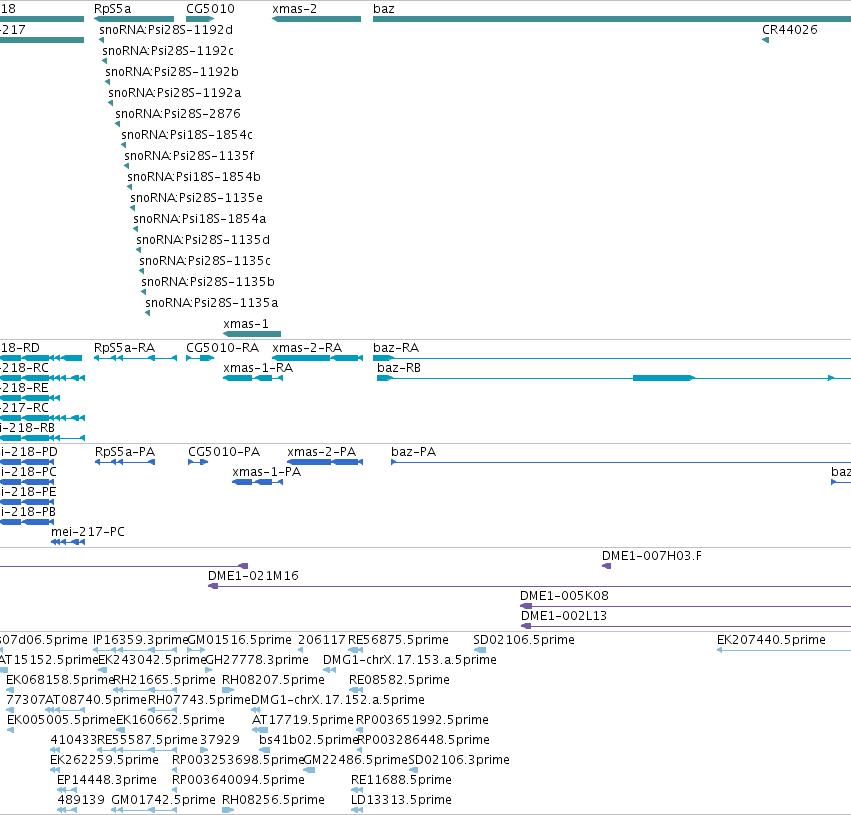The width and height of the screenshot is (851, 815).
Task: Click the DMG1-chrX.17.153.a.5prime label
Action: (410, 660)
